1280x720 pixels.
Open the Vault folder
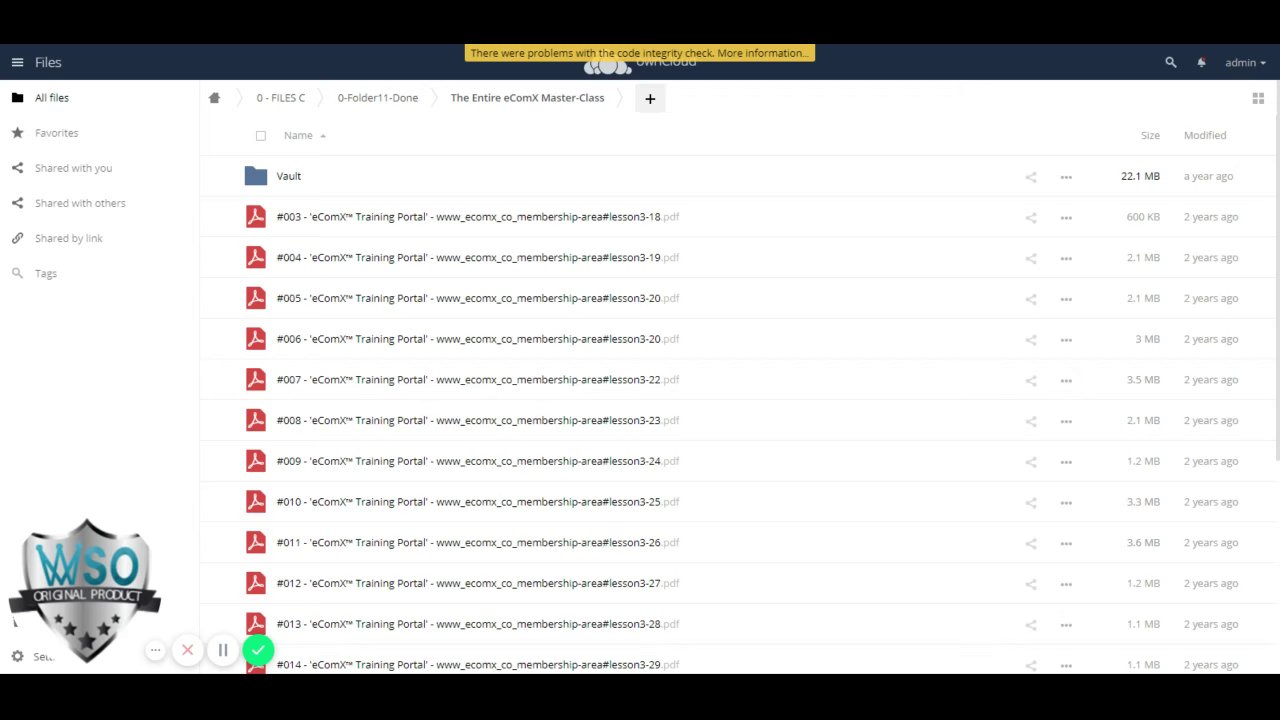[x=289, y=176]
